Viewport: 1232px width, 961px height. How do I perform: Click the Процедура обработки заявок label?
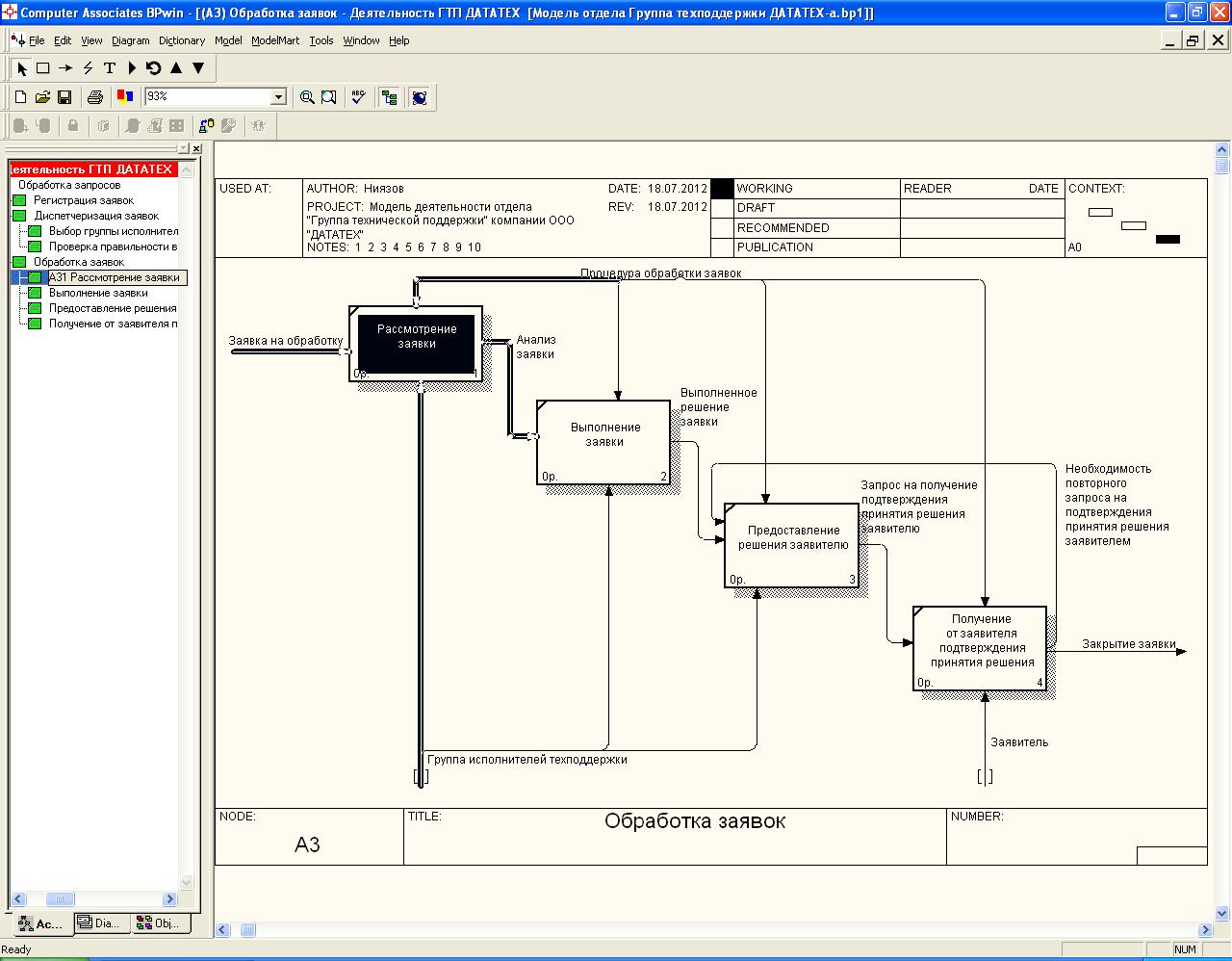660,273
